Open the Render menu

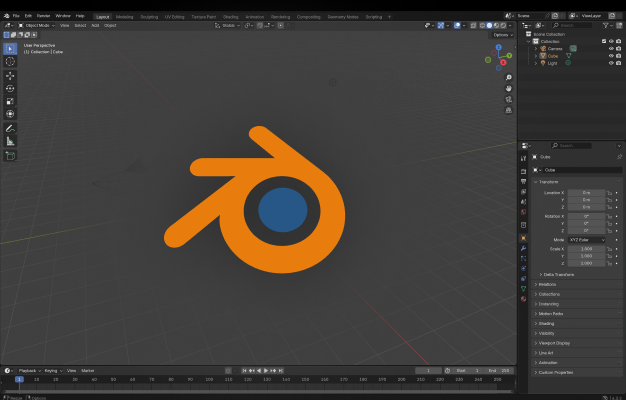click(x=43, y=16)
